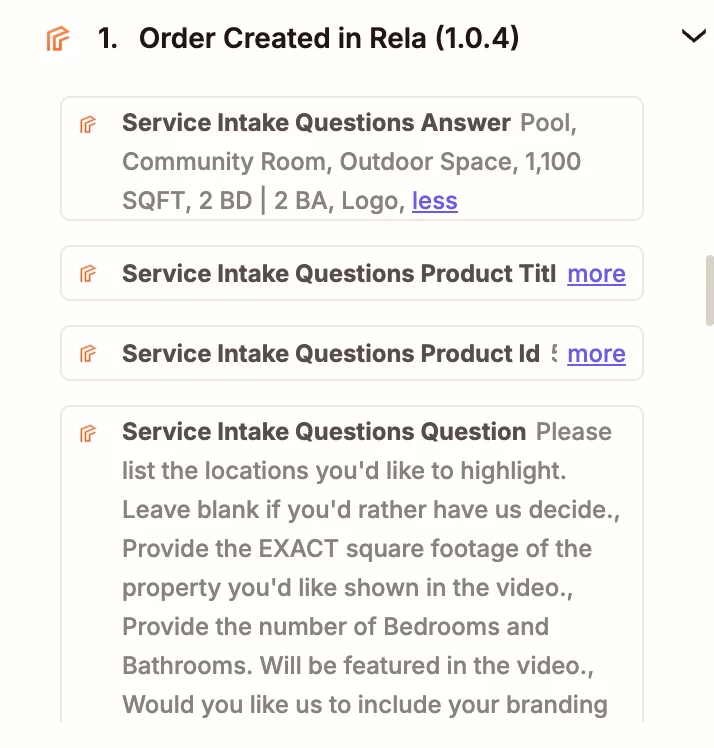Screen dimensions: 714x748
Task: Expand Product Titl value with the more link
Action: 596,273
